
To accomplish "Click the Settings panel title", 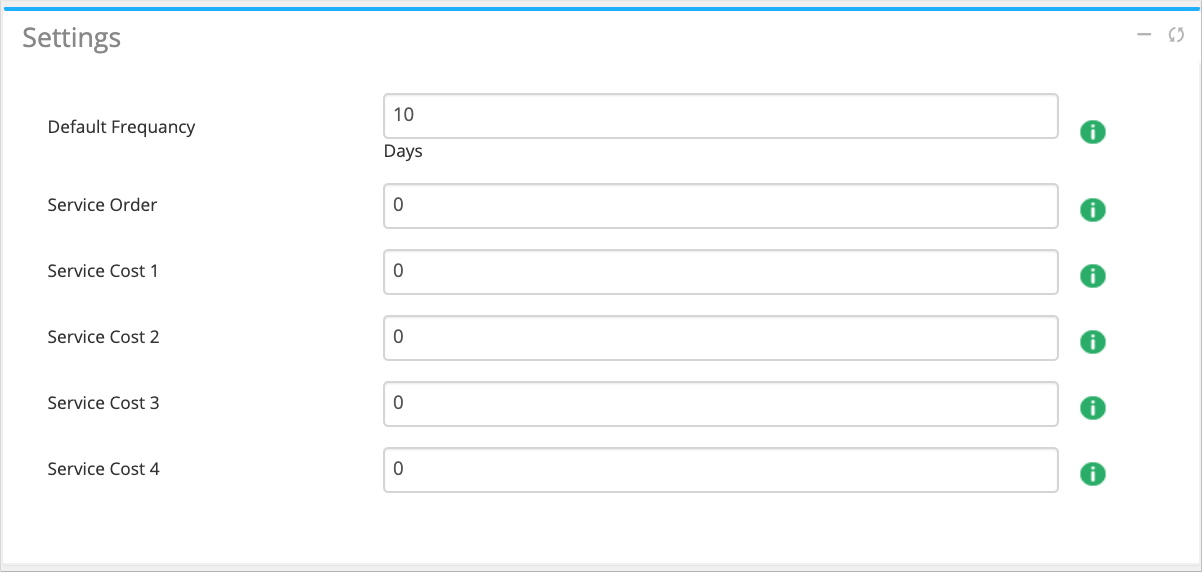I will point(72,38).
